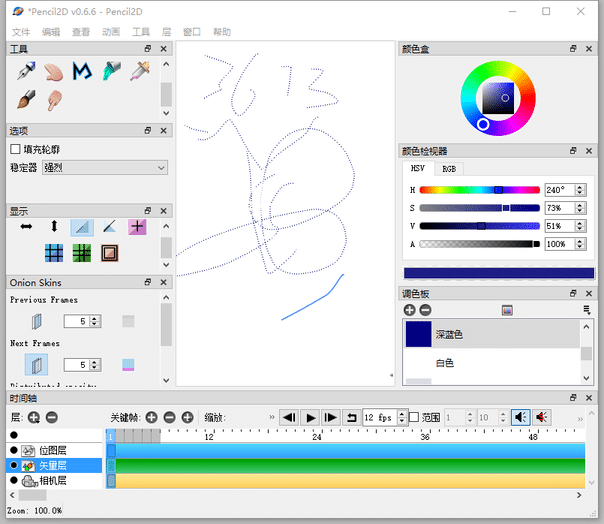Toggle visibility of 位图层
This screenshot has width=604, height=524.
click(x=14, y=450)
